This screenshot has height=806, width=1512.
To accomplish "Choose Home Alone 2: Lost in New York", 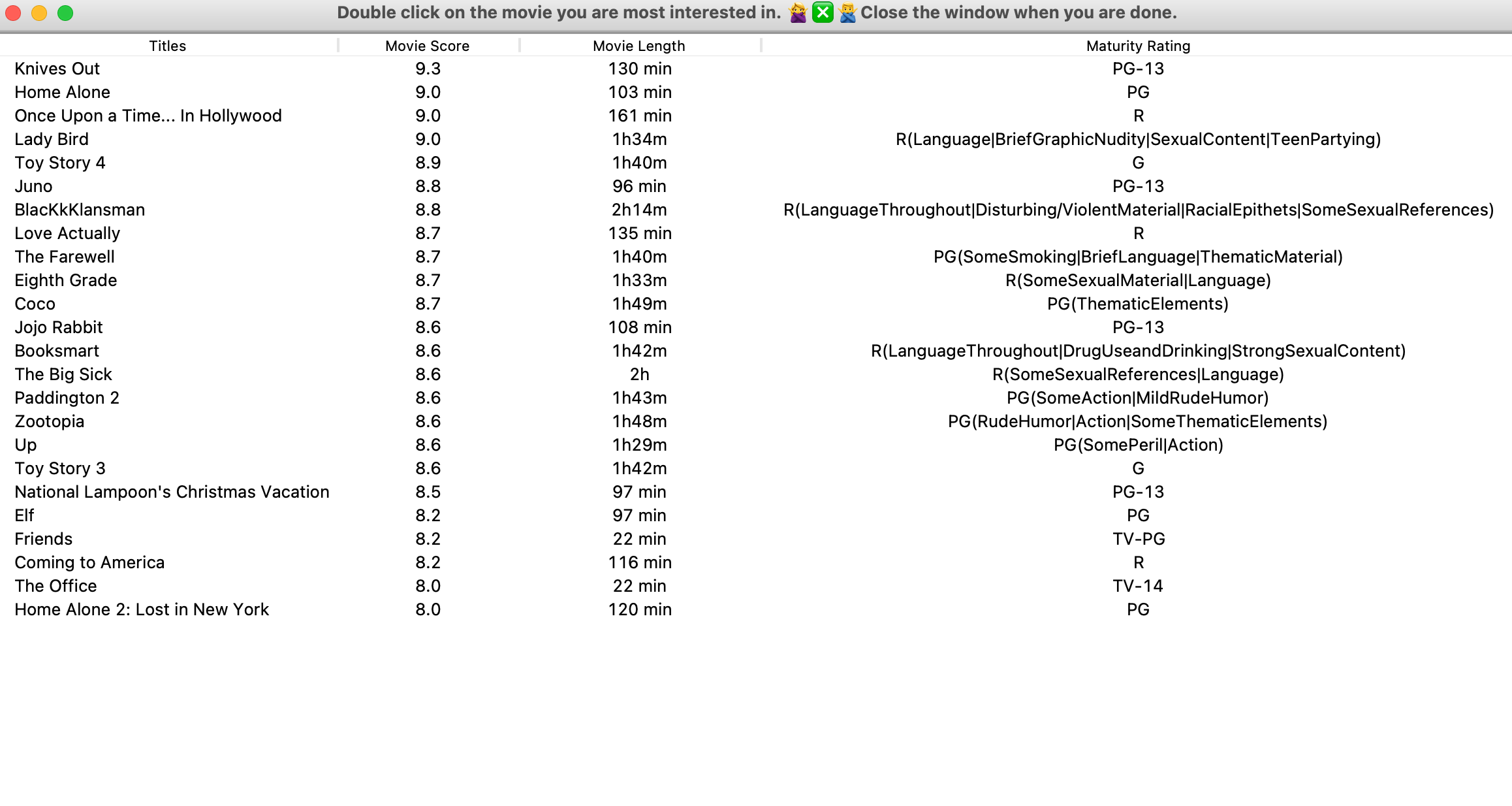I will pyautogui.click(x=142, y=609).
